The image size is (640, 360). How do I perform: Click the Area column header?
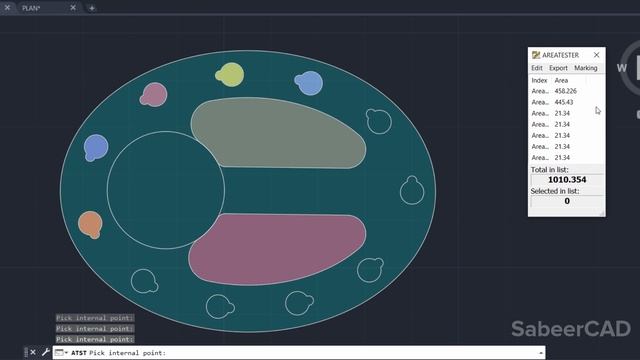pos(561,80)
